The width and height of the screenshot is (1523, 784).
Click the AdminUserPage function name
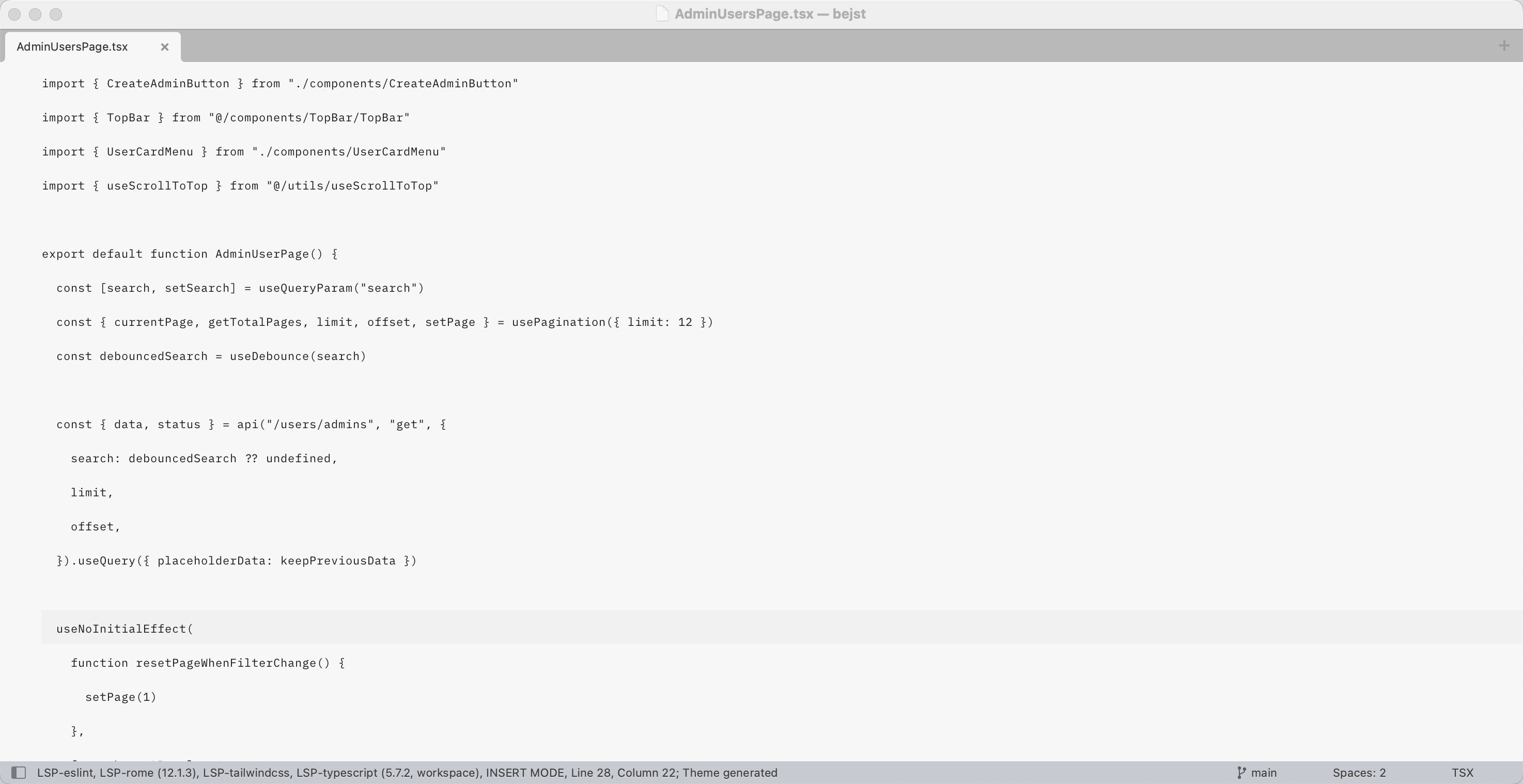point(262,254)
